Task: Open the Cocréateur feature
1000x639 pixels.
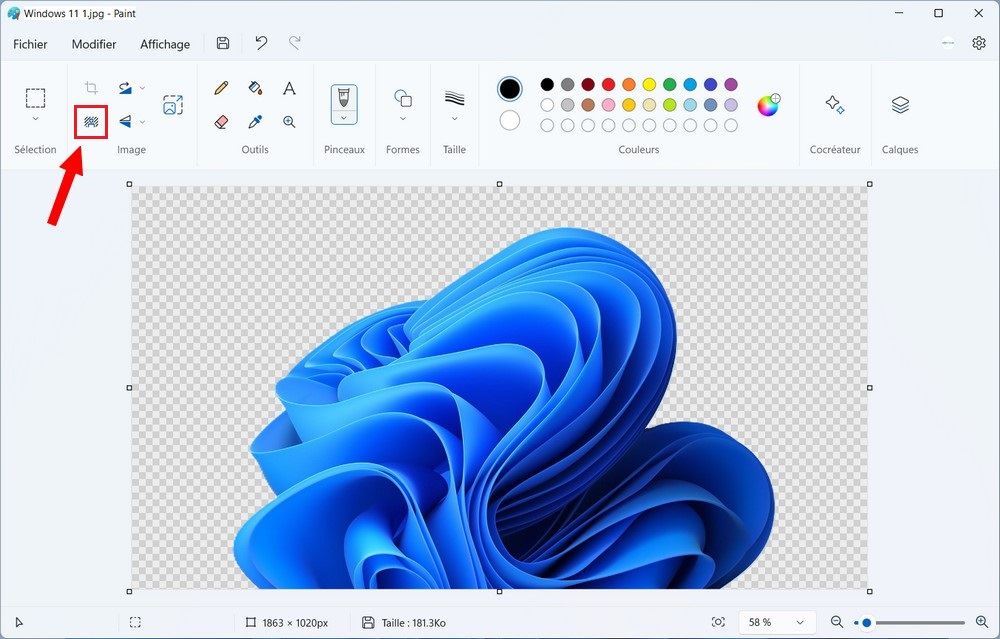Action: 834,105
